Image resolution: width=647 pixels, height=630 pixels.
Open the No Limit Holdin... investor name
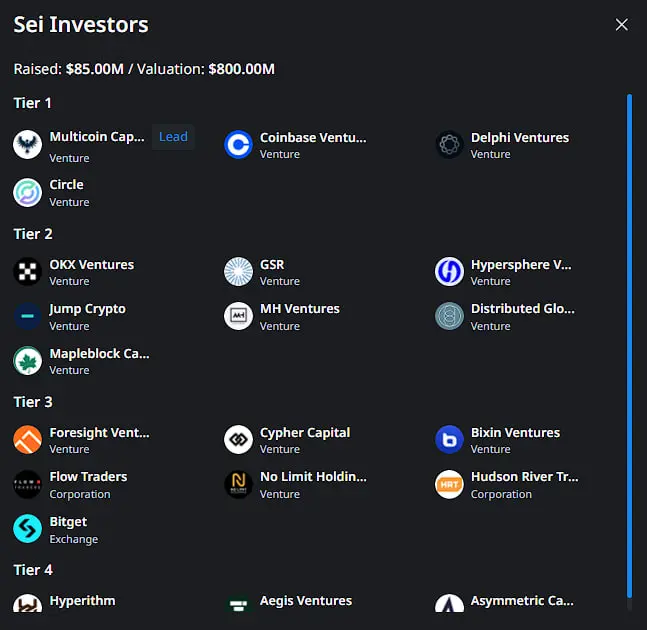[x=313, y=477]
